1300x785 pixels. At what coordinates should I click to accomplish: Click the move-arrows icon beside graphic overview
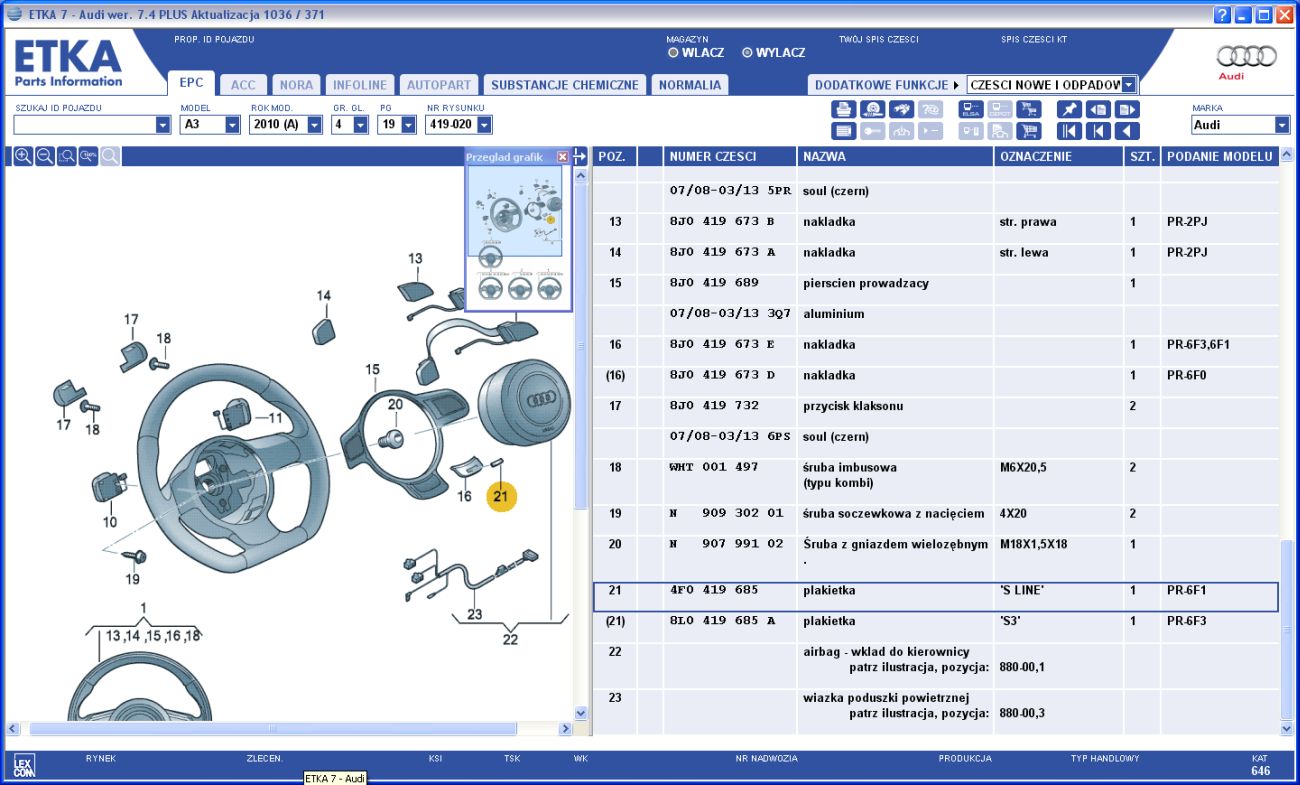[579, 156]
